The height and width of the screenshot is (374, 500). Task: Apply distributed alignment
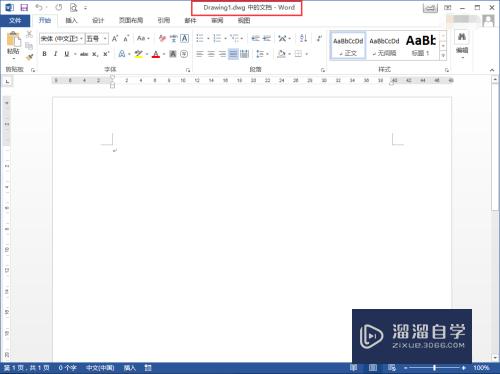pyautogui.click(x=244, y=54)
